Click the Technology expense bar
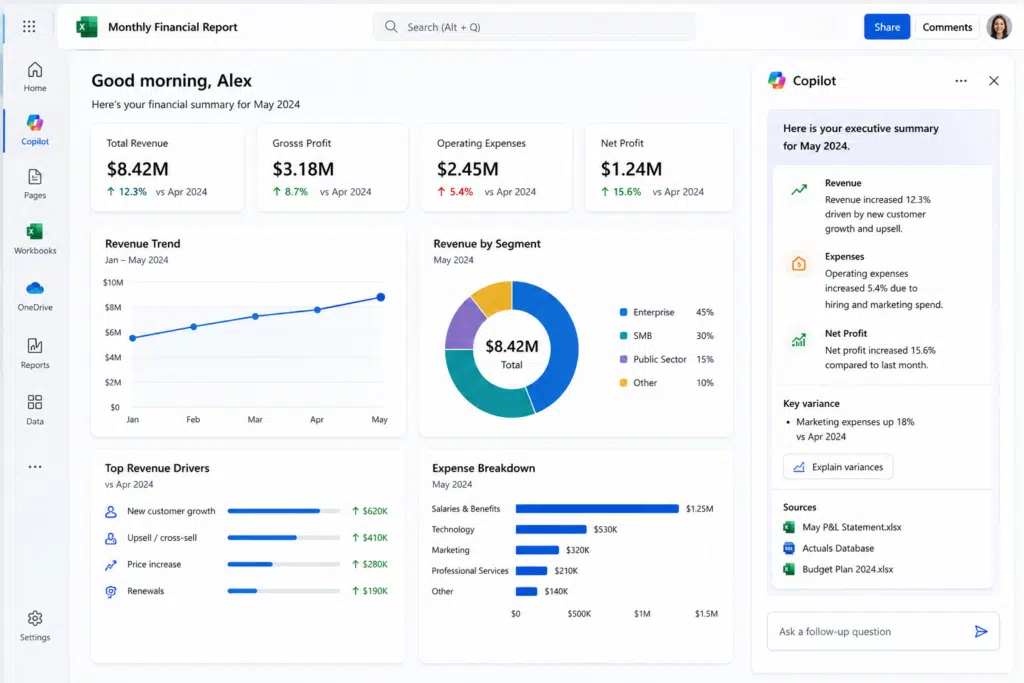Screen dimensions: 1024x683 point(551,530)
